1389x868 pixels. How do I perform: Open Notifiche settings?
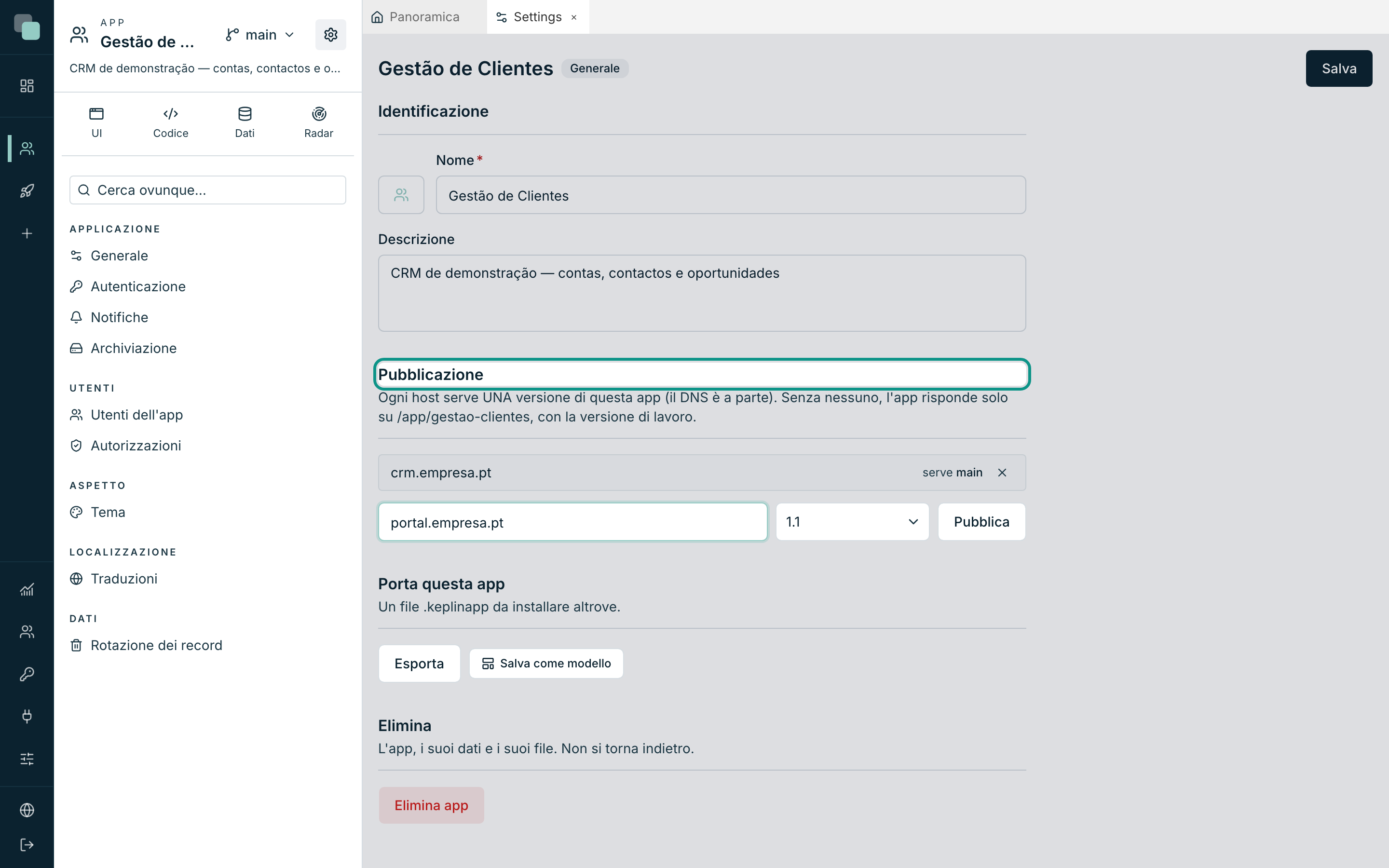[x=109, y=317]
